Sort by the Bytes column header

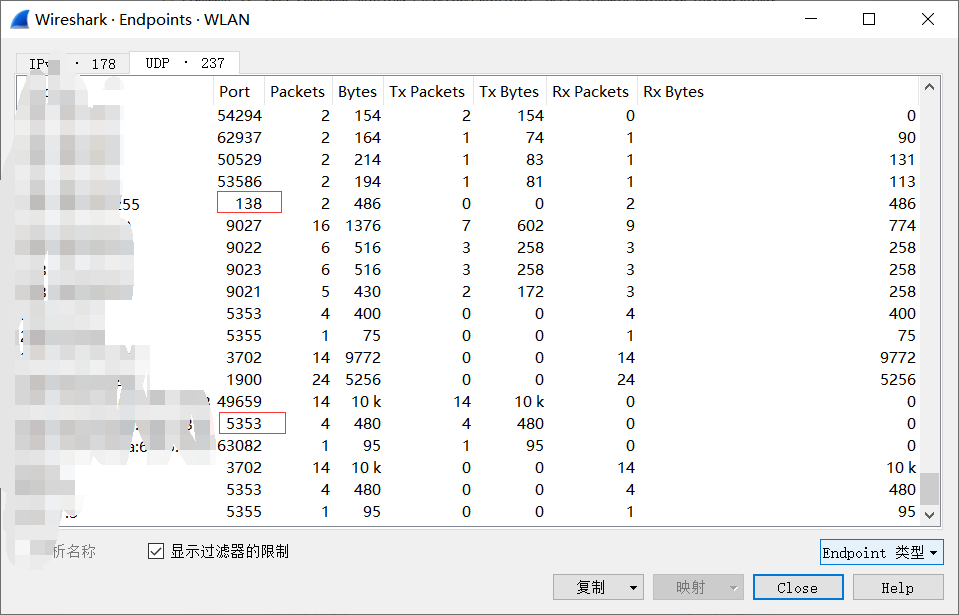(x=357, y=91)
